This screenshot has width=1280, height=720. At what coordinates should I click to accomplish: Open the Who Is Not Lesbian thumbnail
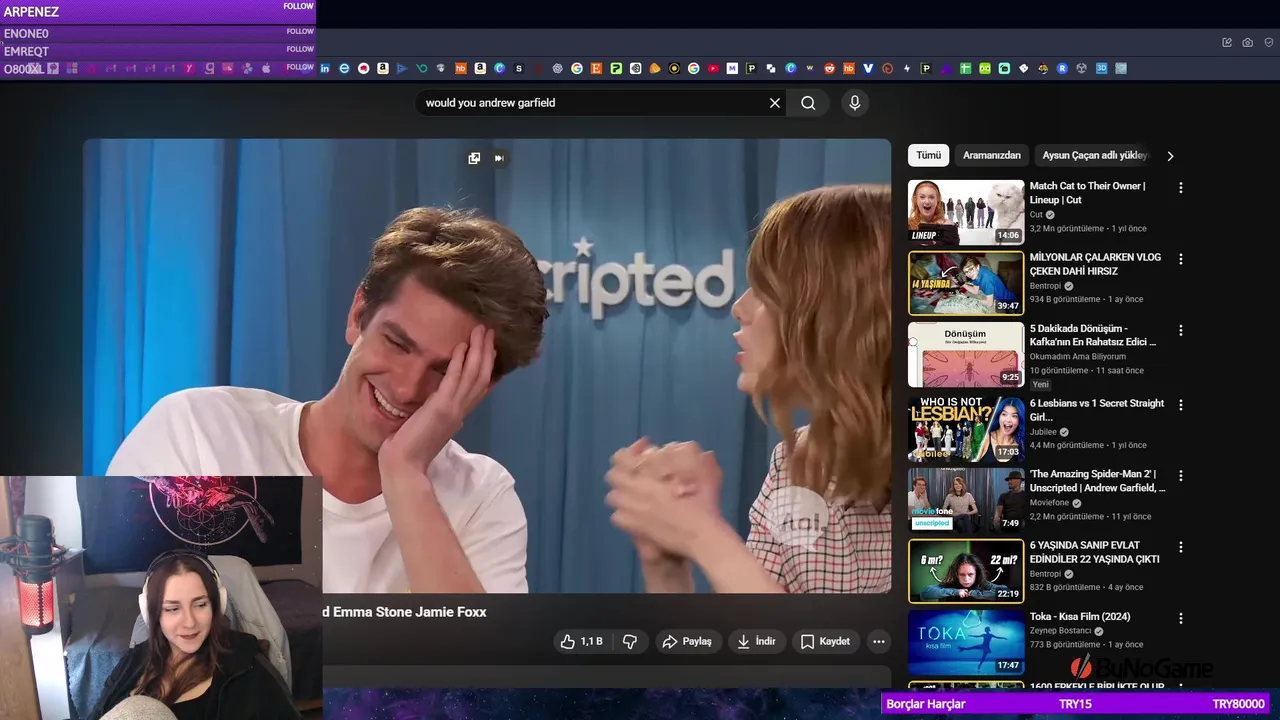click(966, 429)
